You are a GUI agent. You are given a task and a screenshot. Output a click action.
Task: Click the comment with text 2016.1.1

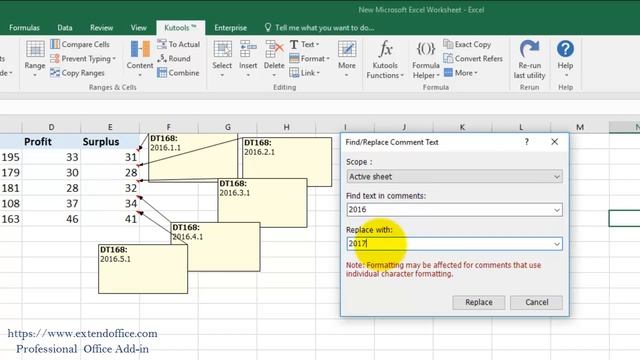[x=193, y=157]
